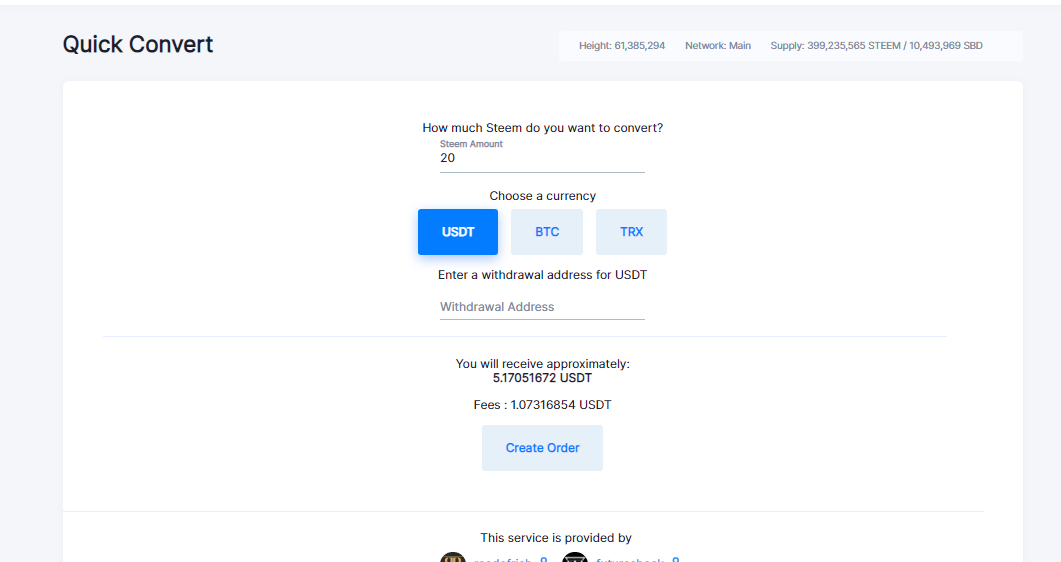This screenshot has height=562, width=1061.
Task: Click the '5.17051672 USDT' receive amount
Action: coord(542,378)
